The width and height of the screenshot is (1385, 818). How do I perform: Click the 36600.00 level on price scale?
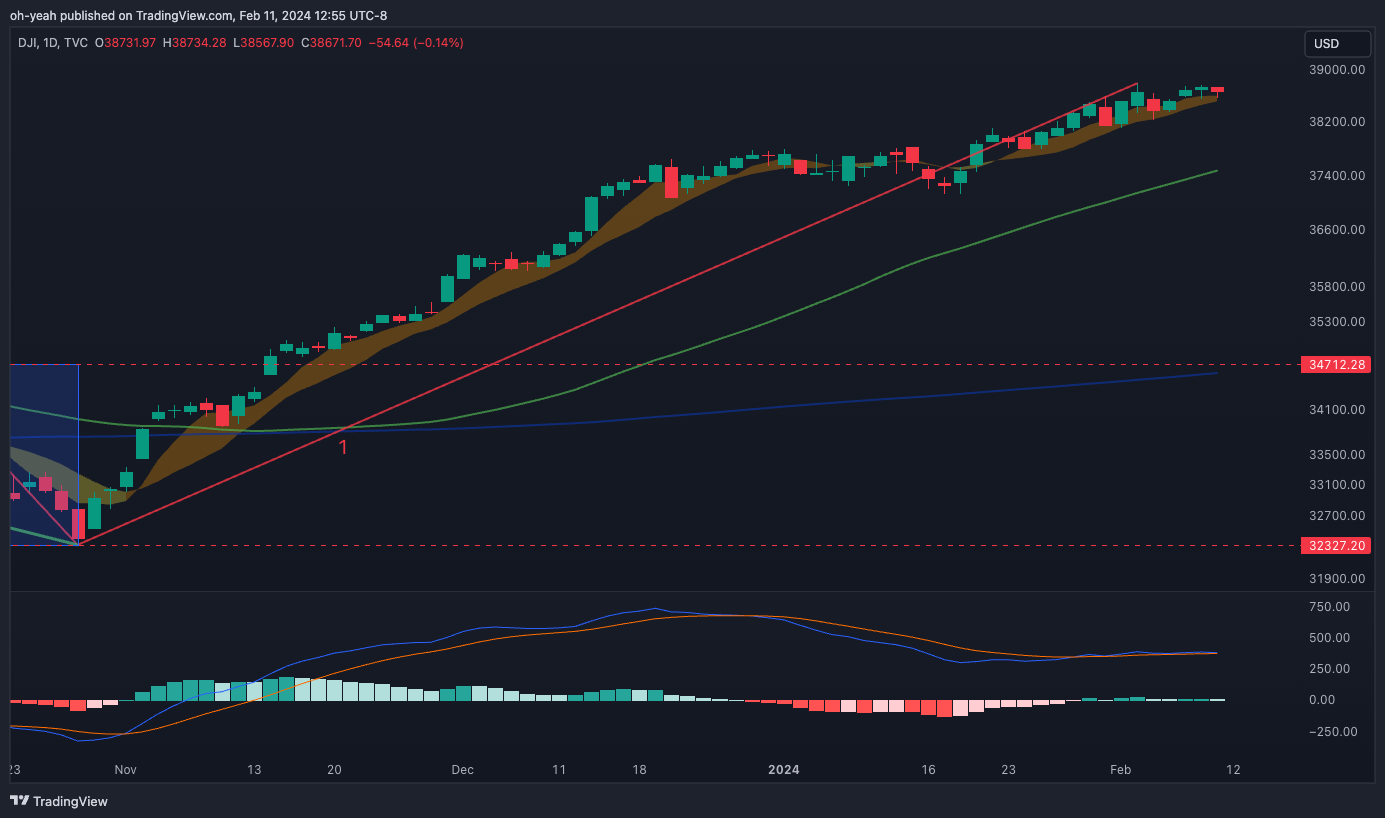click(x=1337, y=230)
